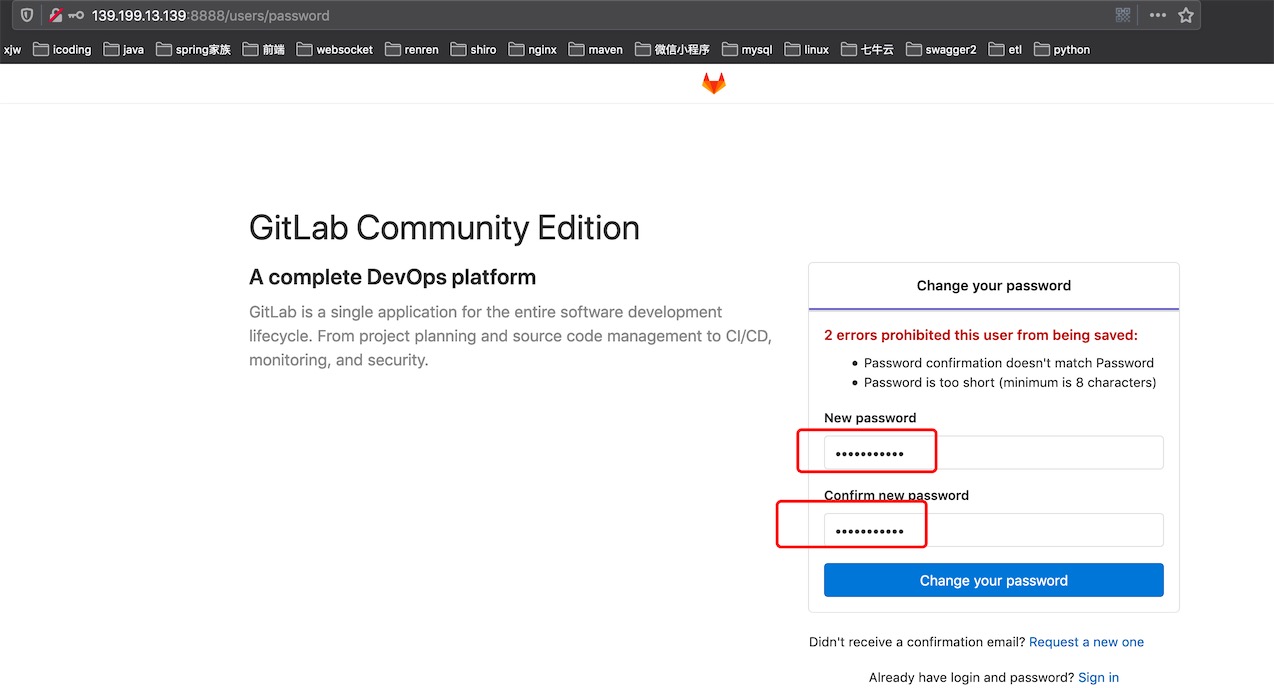Open the websocket bookmarks folder
This screenshot has width=1274, height=688.
tap(335, 49)
